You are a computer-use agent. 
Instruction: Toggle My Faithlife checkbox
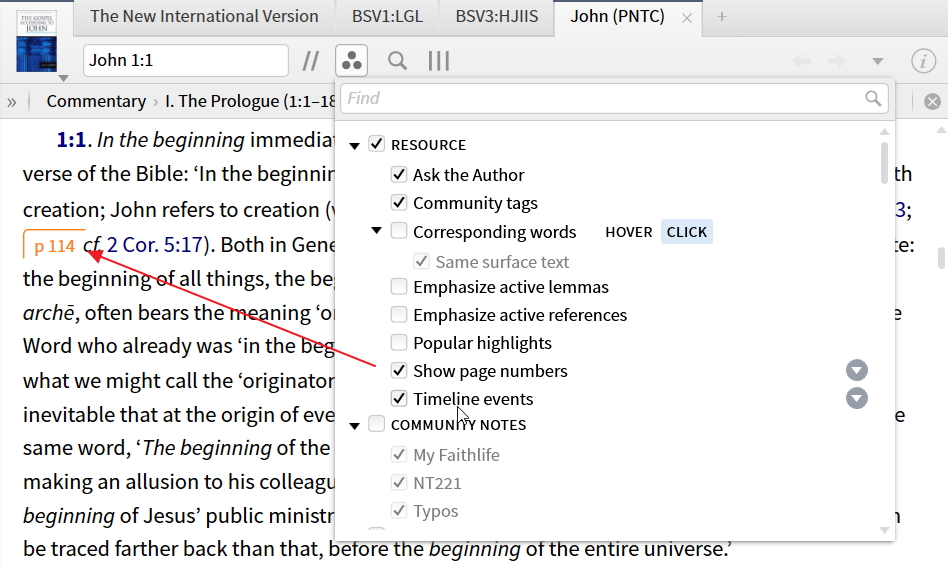pyautogui.click(x=399, y=454)
